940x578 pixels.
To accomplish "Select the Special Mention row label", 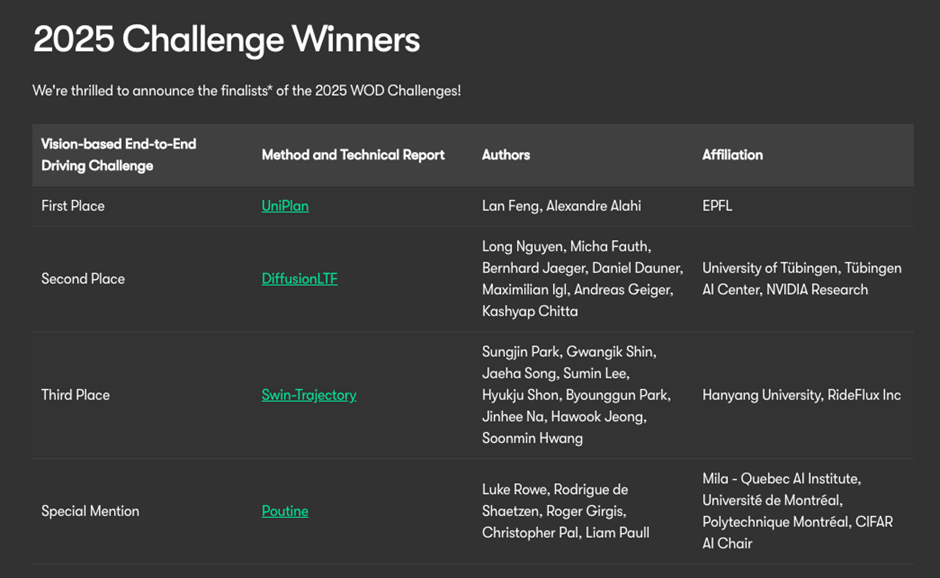I will point(90,511).
